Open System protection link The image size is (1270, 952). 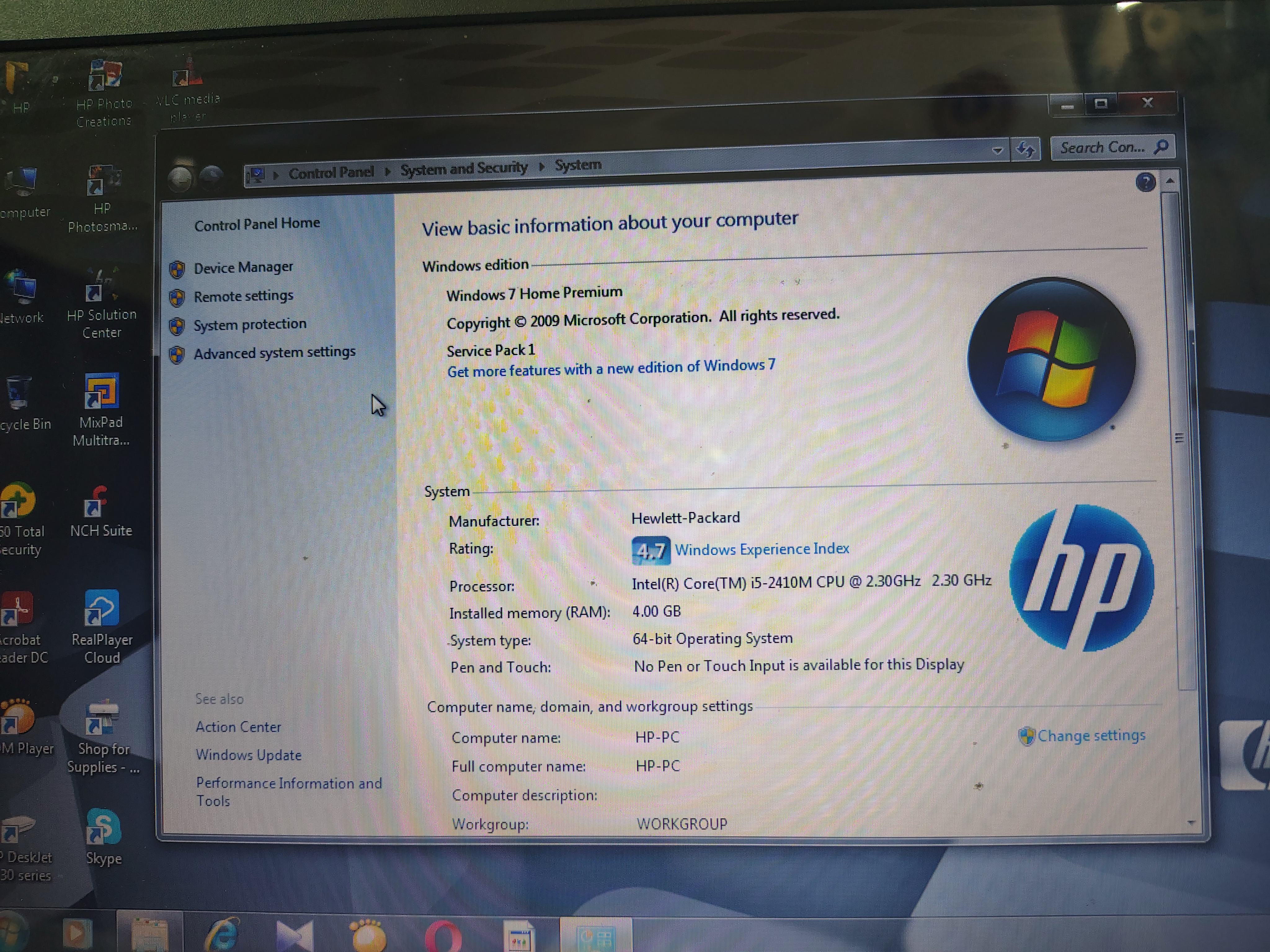[x=250, y=324]
